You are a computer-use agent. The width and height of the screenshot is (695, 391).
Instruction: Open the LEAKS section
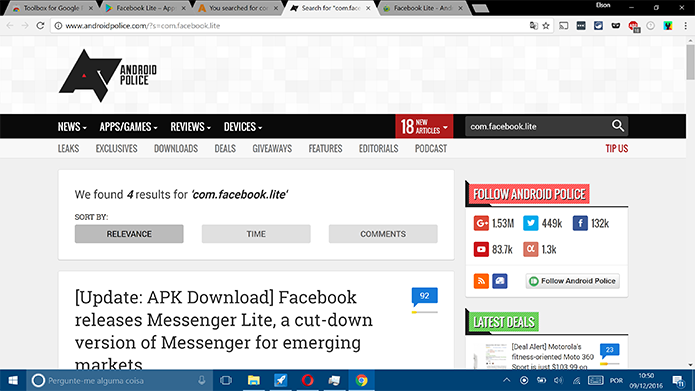pyautogui.click(x=68, y=149)
